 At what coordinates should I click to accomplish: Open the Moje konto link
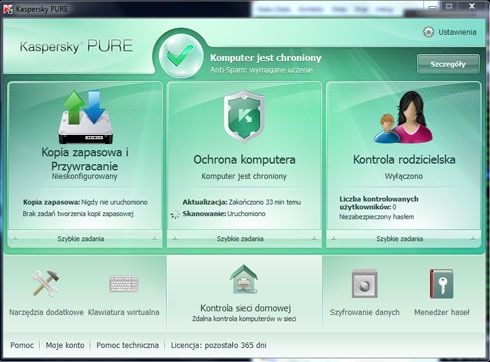[65, 345]
